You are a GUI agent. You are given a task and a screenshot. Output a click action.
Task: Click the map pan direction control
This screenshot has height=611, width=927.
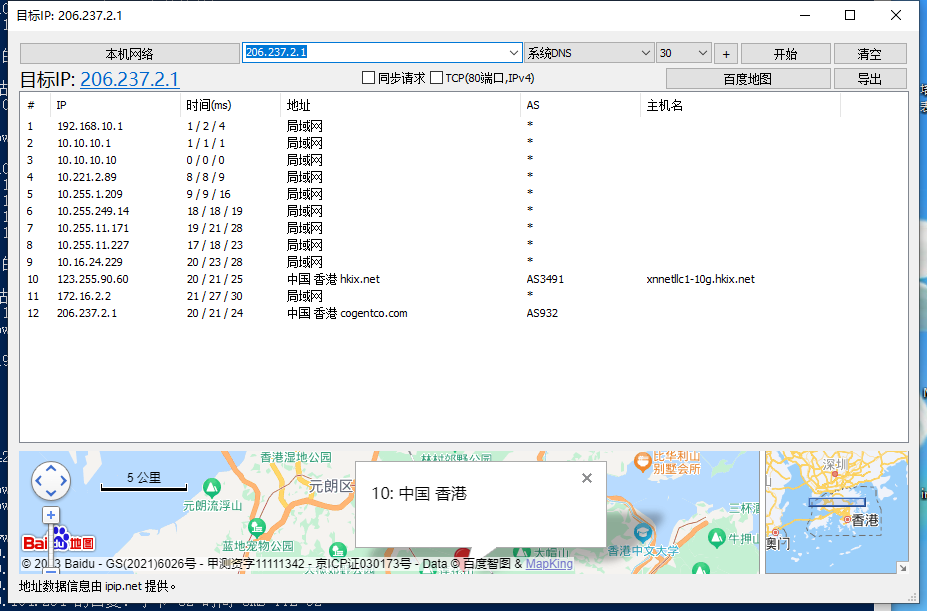[x=51, y=481]
